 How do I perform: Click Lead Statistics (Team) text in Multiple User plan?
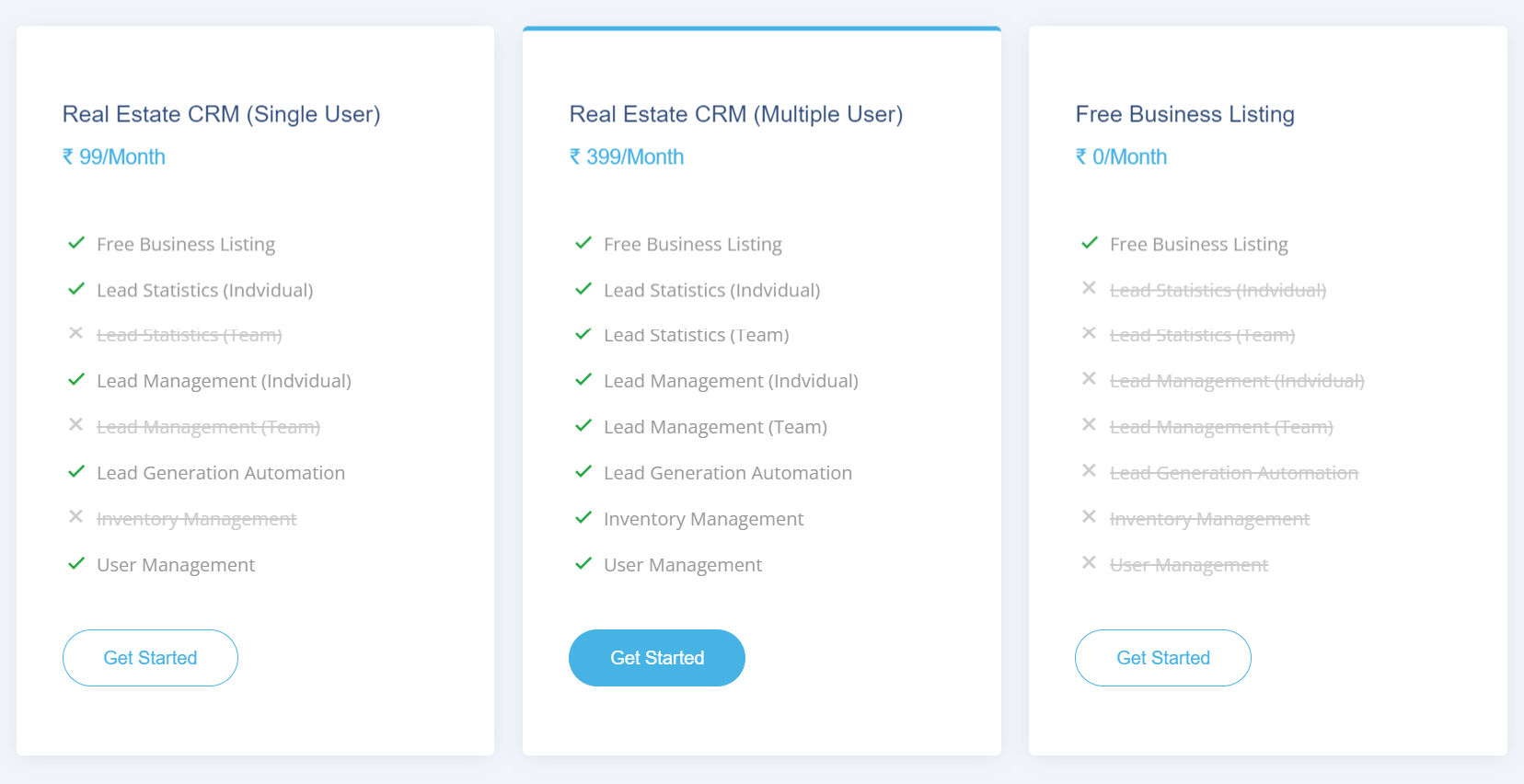[x=697, y=335]
